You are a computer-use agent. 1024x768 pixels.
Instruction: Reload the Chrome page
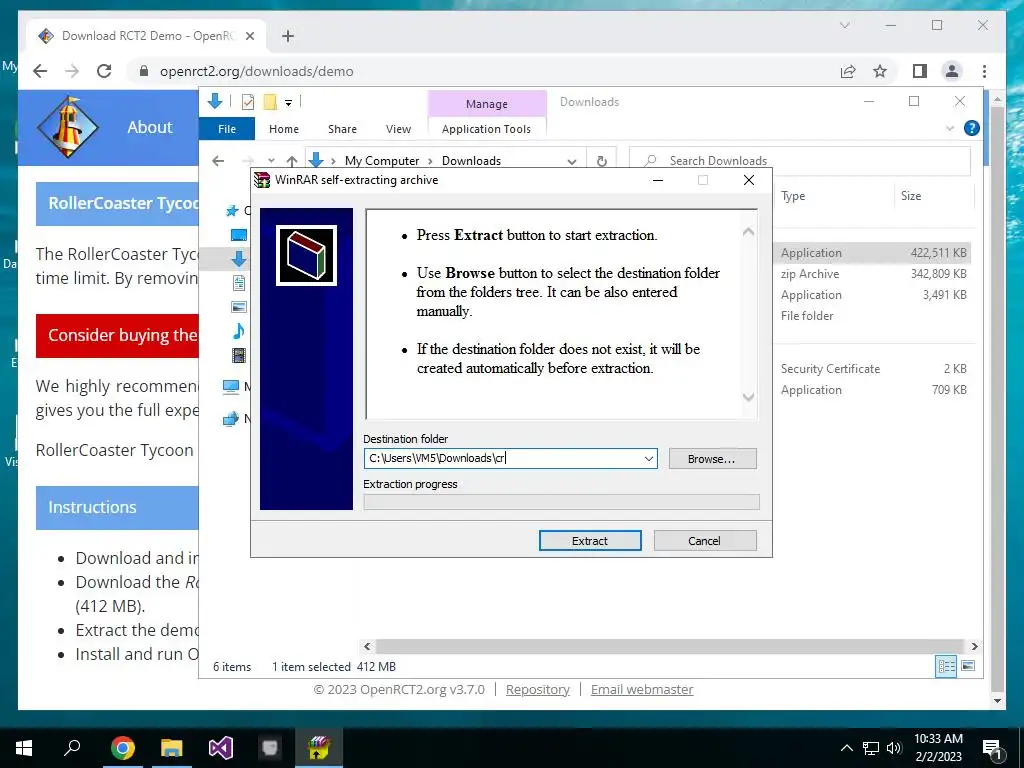point(104,71)
